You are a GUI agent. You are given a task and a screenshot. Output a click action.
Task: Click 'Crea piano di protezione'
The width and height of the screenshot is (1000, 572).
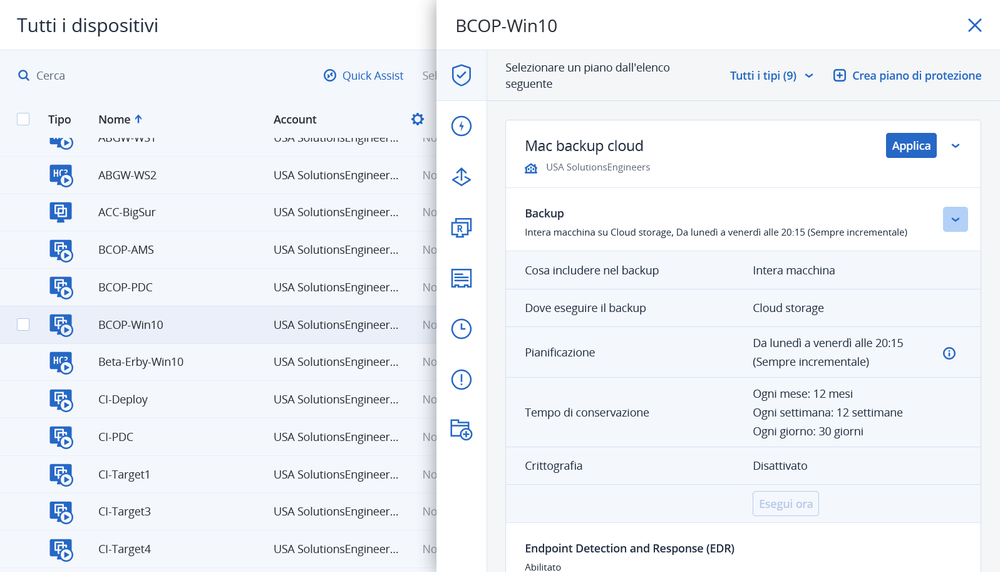pos(907,76)
